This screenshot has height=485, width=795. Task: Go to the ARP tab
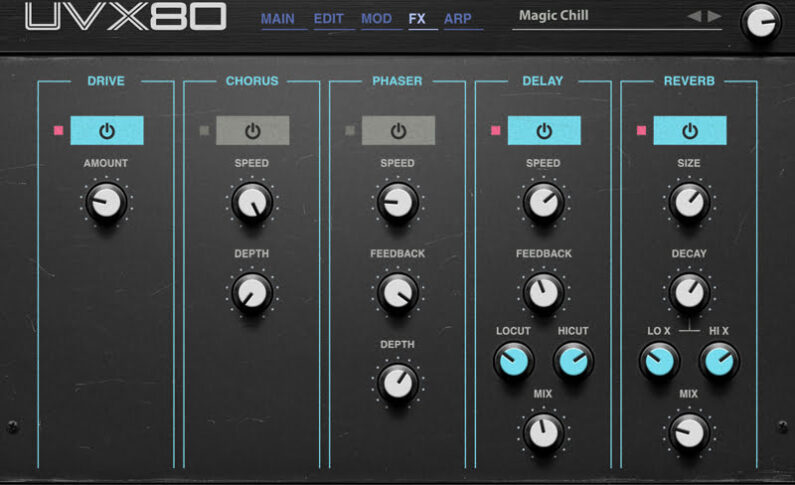coord(458,19)
